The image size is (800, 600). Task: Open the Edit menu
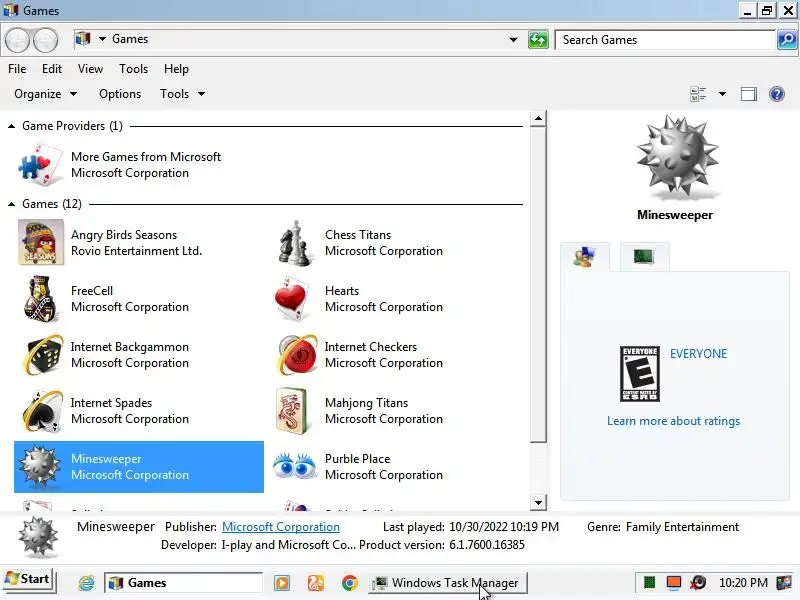pyautogui.click(x=52, y=69)
